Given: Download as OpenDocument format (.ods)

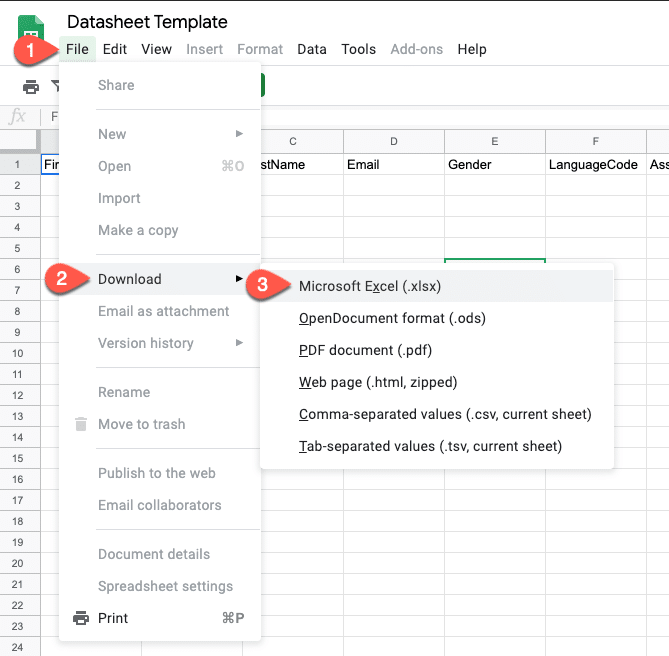Looking at the screenshot, I should tap(437, 318).
